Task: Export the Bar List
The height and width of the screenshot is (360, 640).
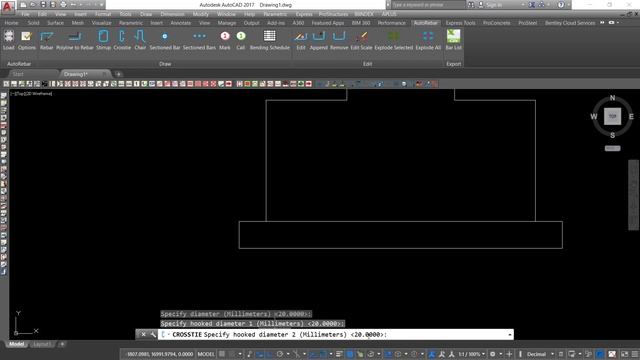Action: coord(453,40)
